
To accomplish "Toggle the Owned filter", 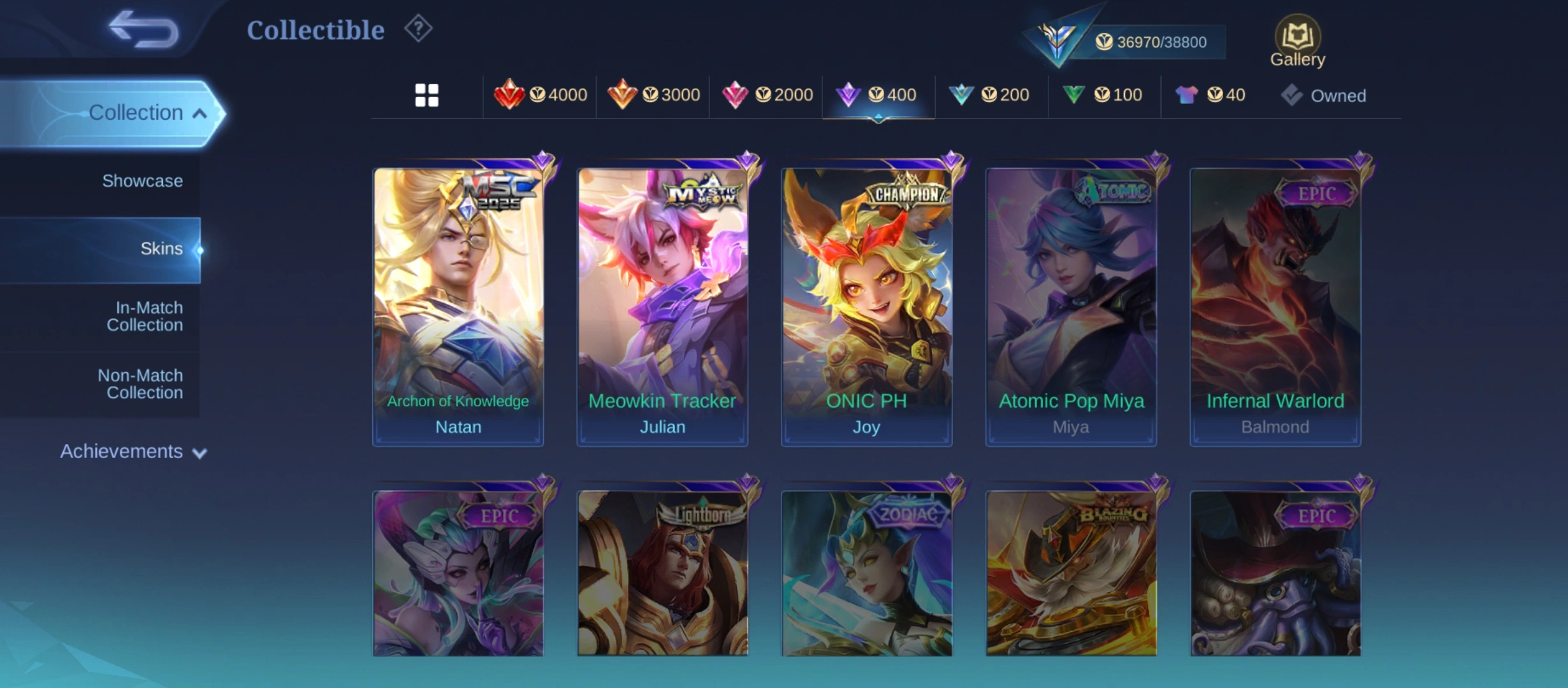I will pos(1323,96).
